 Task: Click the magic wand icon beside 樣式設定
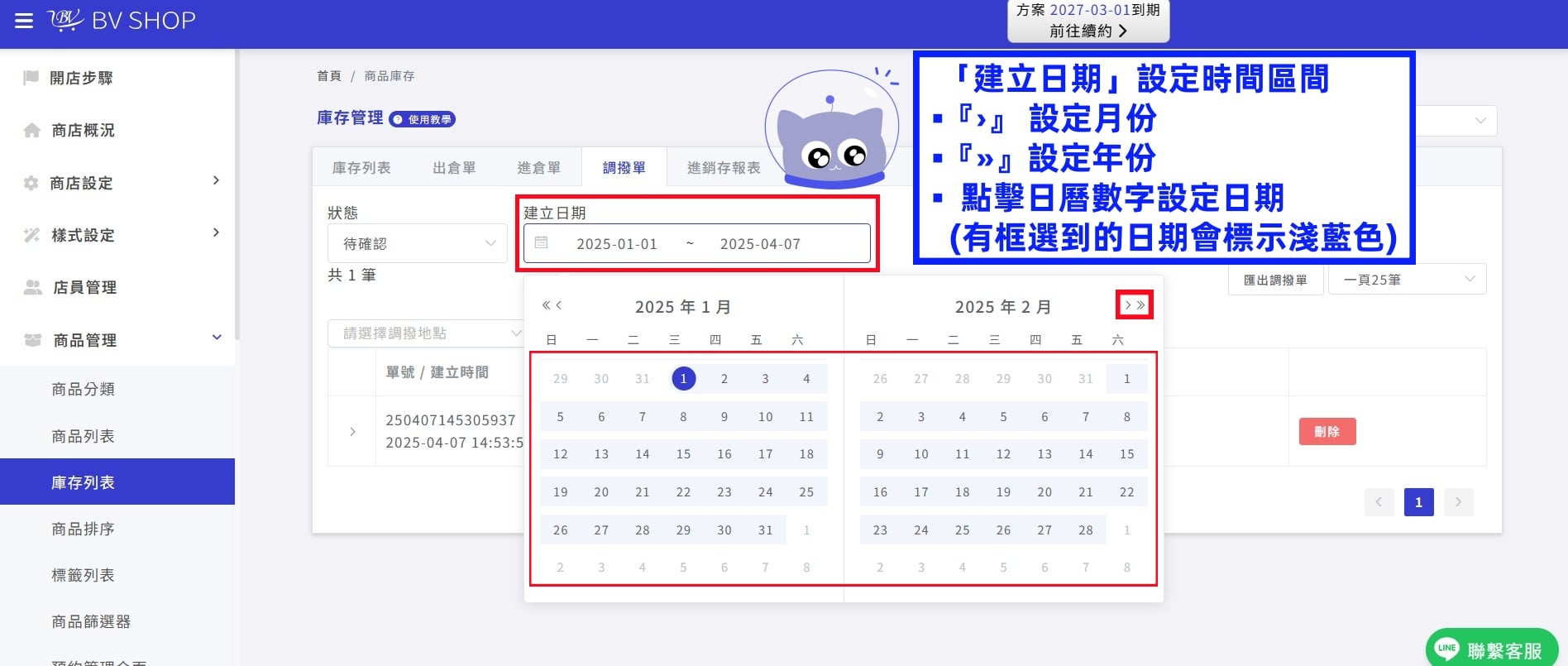[31, 235]
